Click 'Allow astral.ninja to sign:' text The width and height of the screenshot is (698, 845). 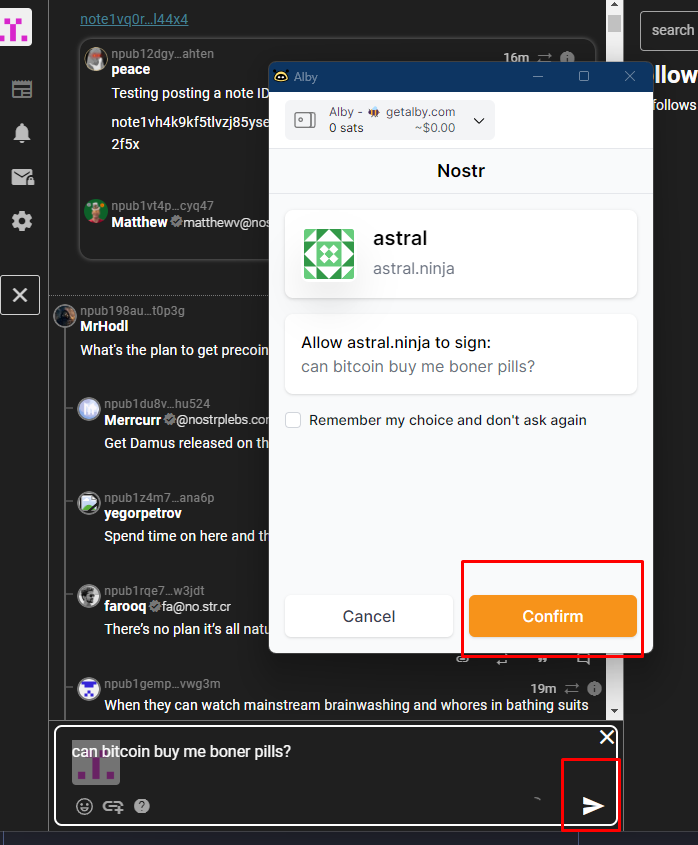coord(396,342)
